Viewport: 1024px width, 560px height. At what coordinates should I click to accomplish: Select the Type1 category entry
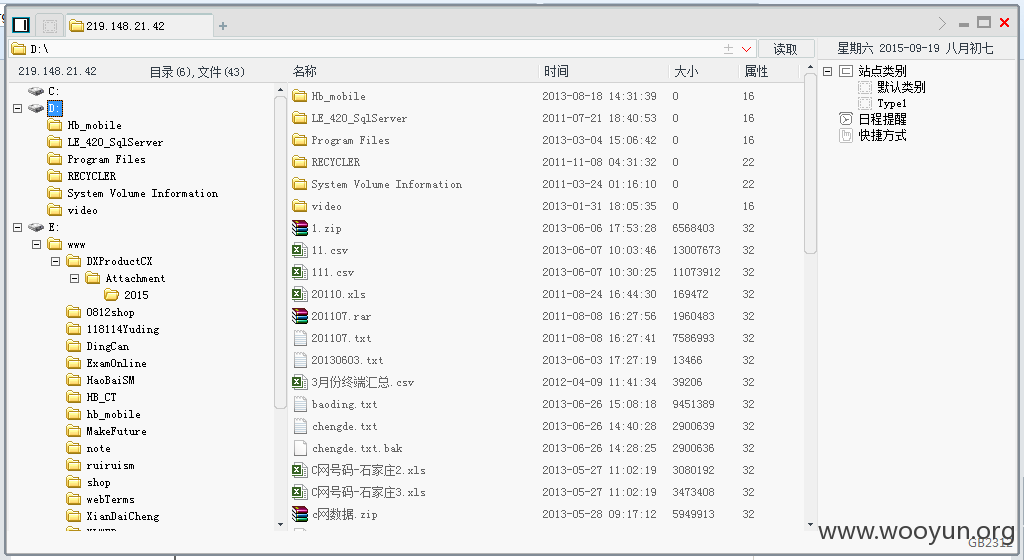891,104
